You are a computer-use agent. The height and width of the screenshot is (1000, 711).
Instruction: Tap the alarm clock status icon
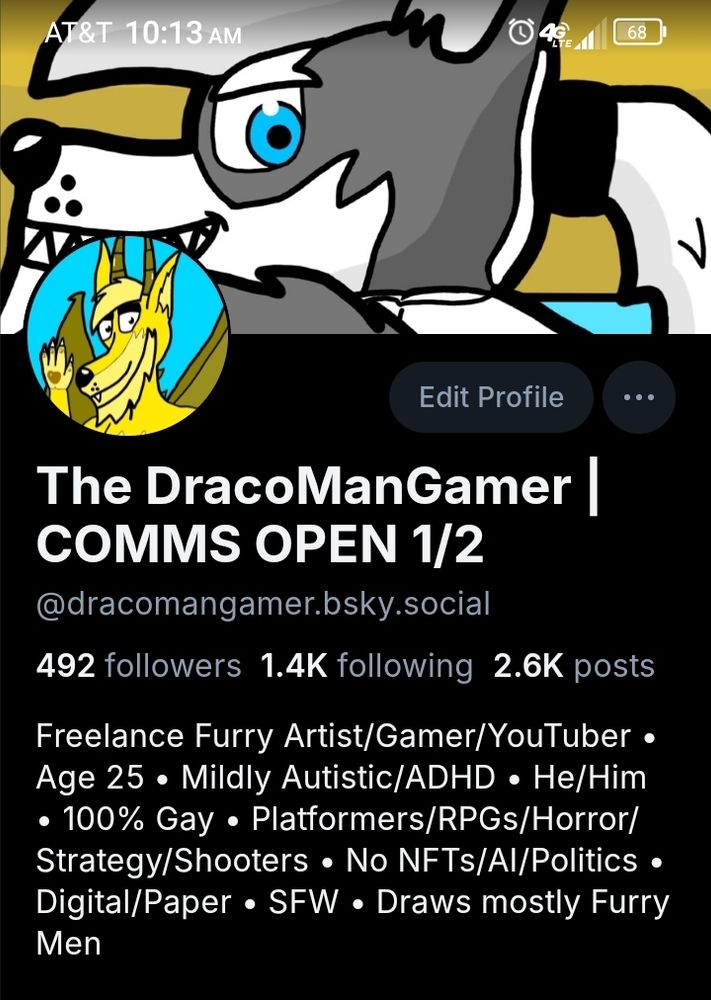521,32
